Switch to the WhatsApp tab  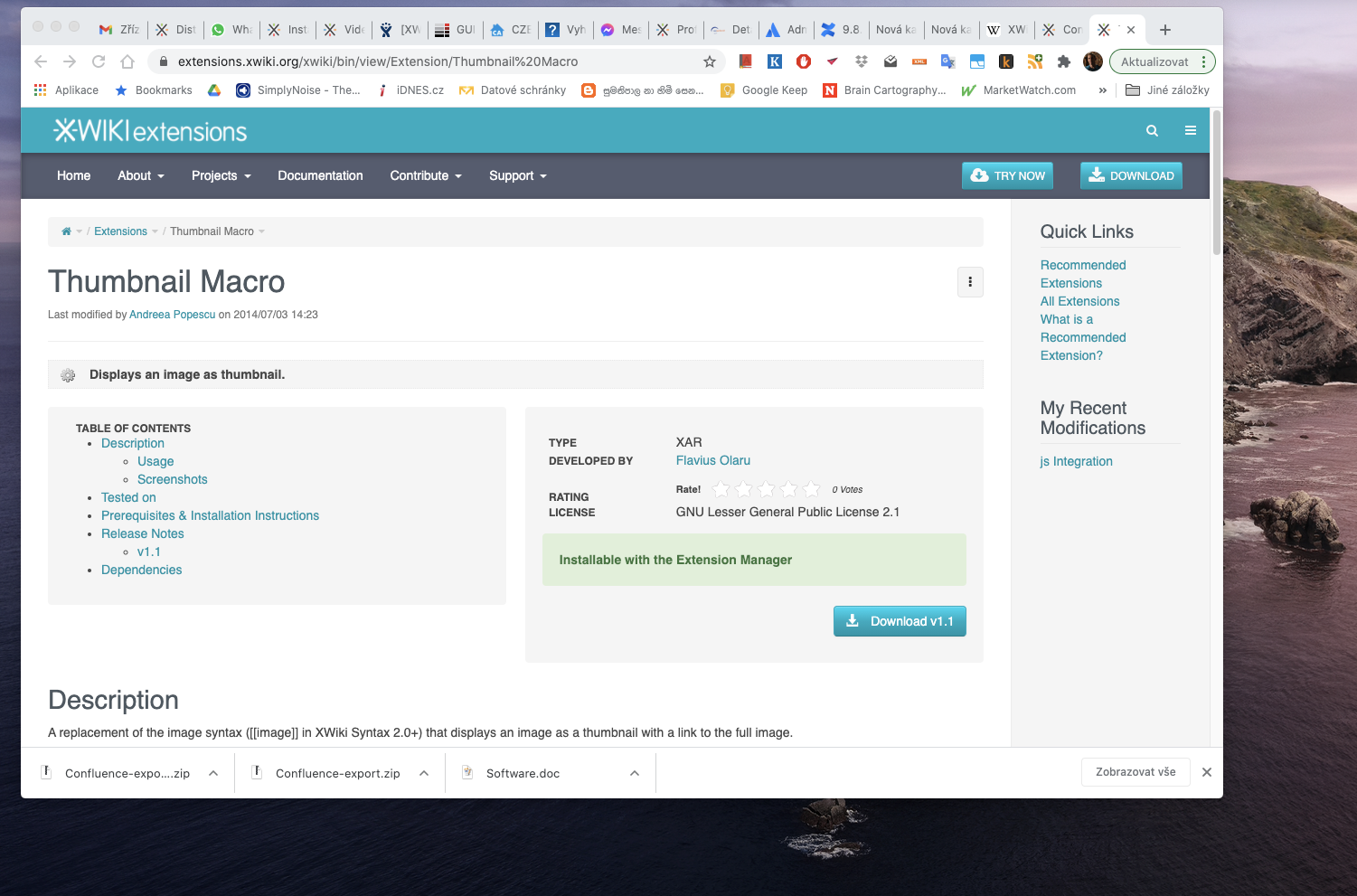point(231,30)
